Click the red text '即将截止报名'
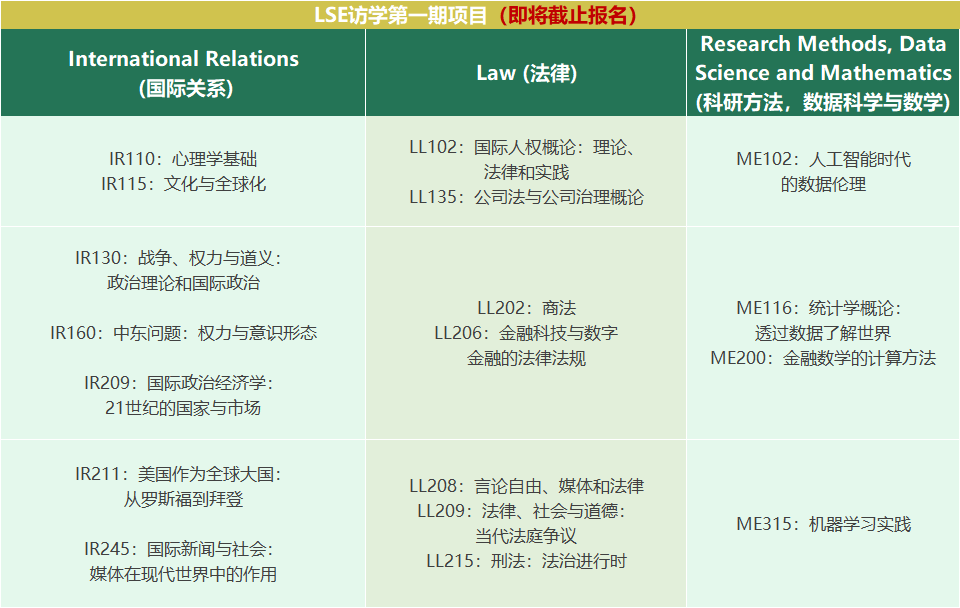 (569, 15)
